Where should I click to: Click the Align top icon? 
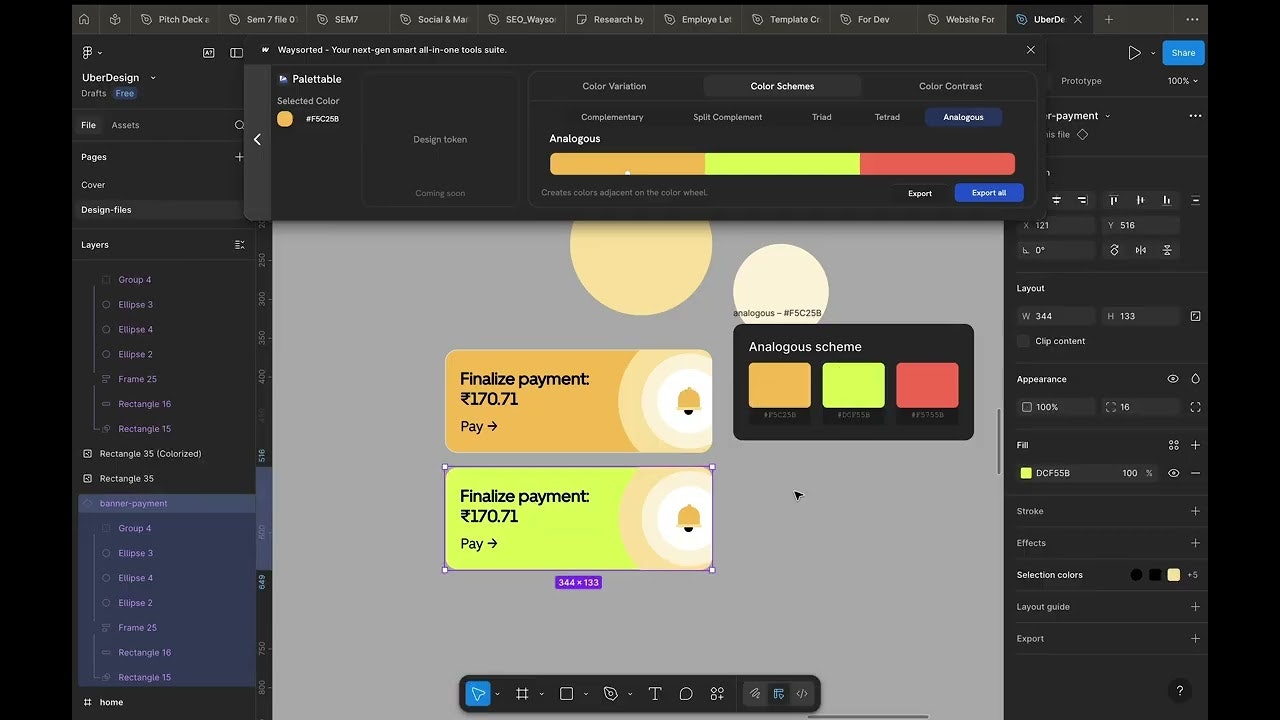tap(1114, 200)
